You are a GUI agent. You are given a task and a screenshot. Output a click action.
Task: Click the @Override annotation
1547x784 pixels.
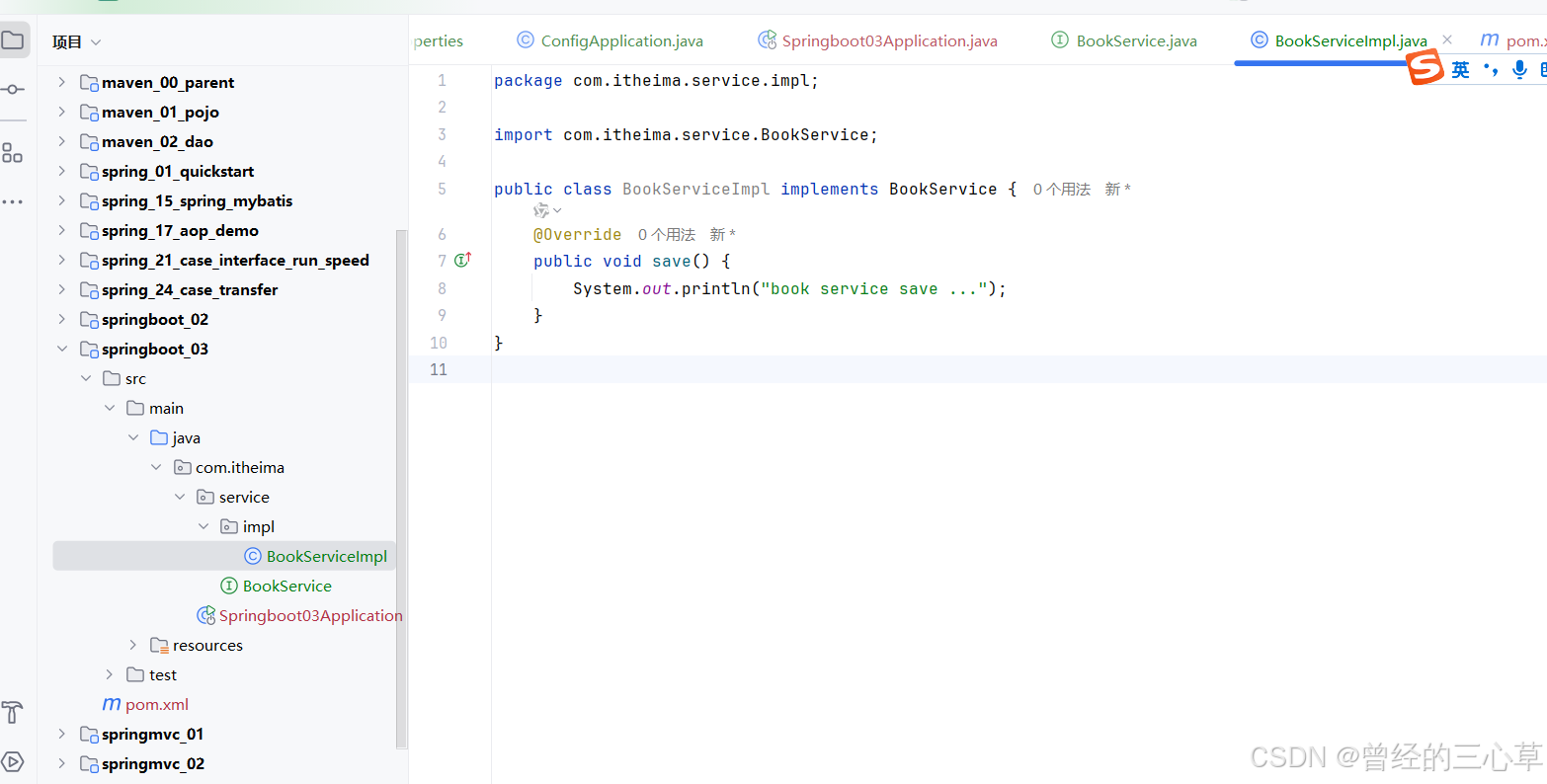coord(578,234)
